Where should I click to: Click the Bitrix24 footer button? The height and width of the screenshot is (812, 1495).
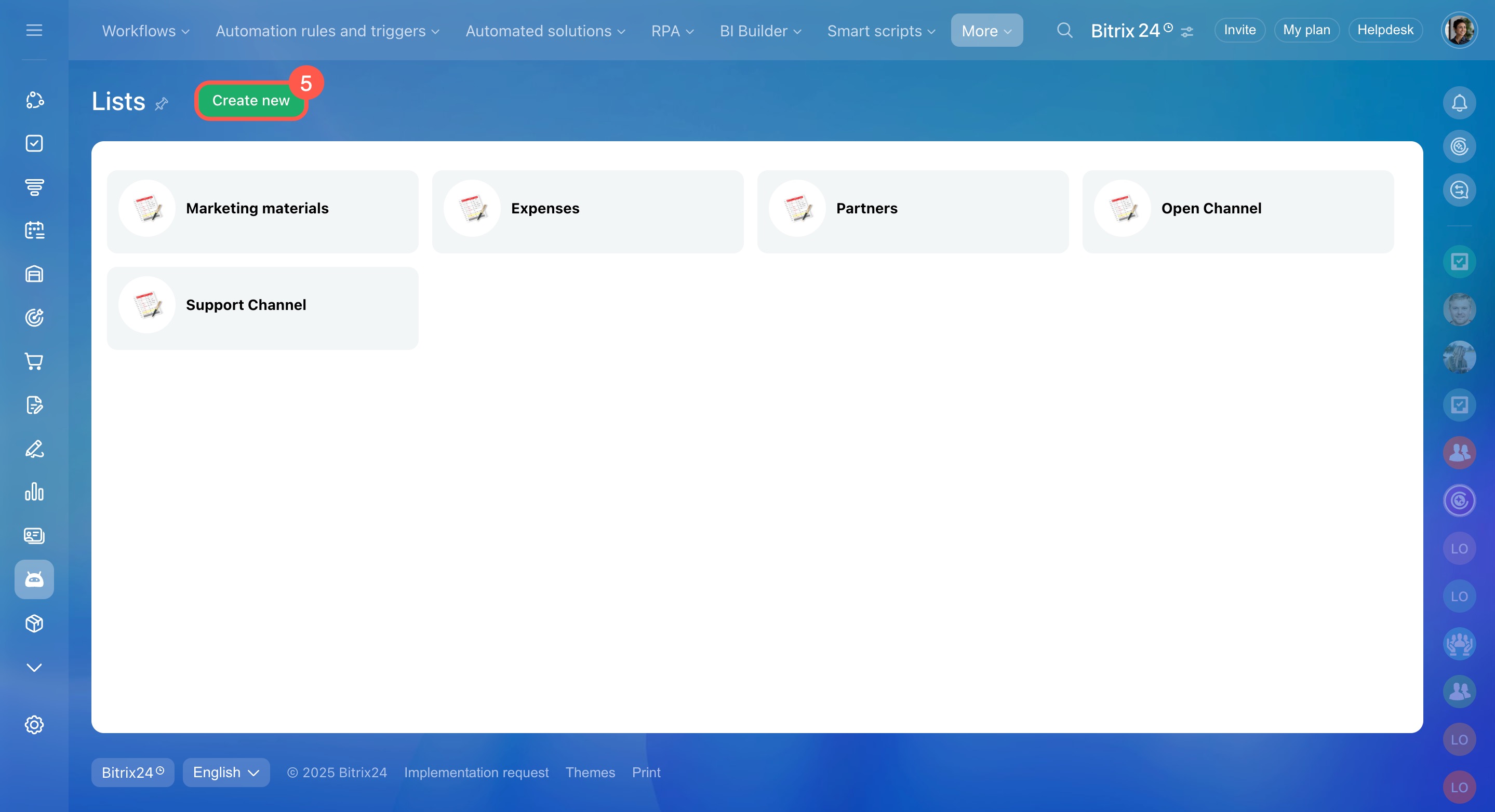132,773
